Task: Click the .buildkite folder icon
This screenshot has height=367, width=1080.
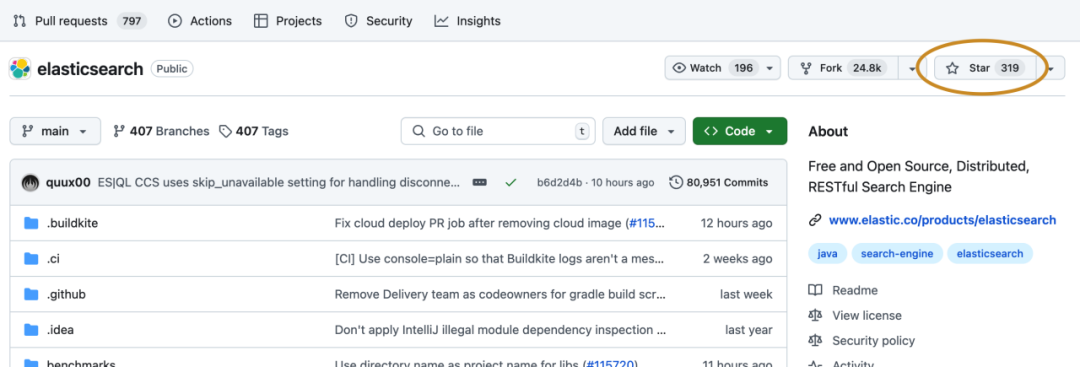Action: [31, 223]
